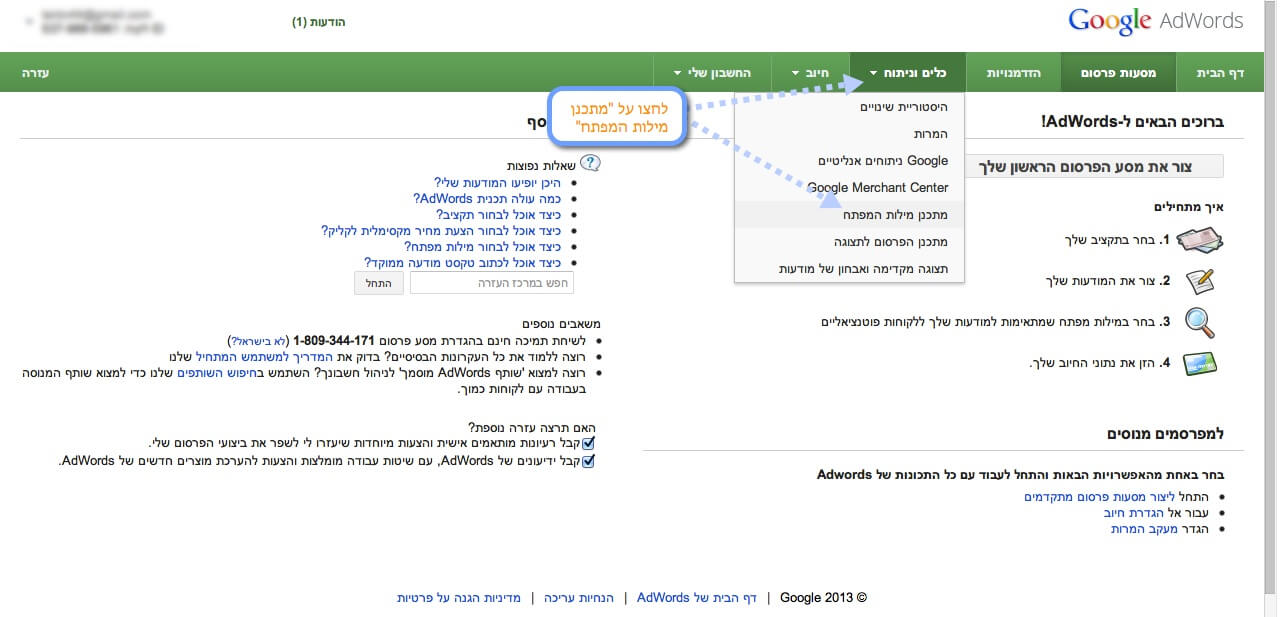Screen dimensions: 1280x617
Task: Click the question mark FAQ bubble icon
Action: click(x=590, y=163)
